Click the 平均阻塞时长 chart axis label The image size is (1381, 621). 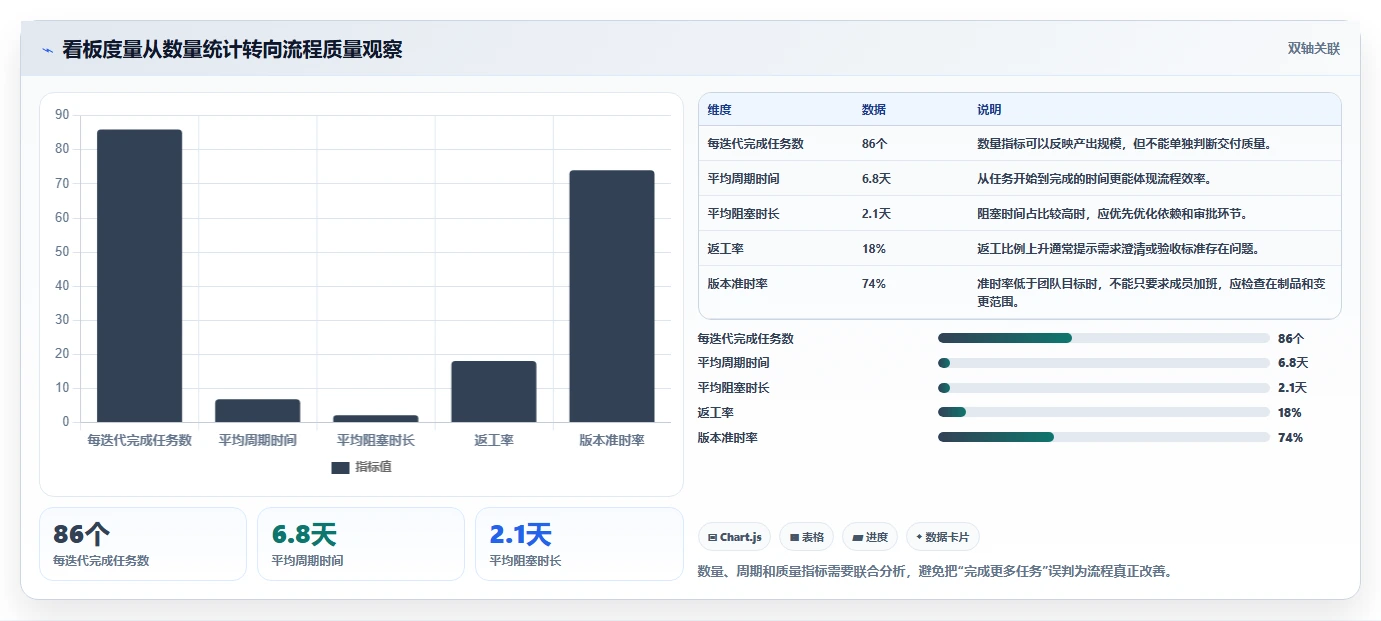376,440
